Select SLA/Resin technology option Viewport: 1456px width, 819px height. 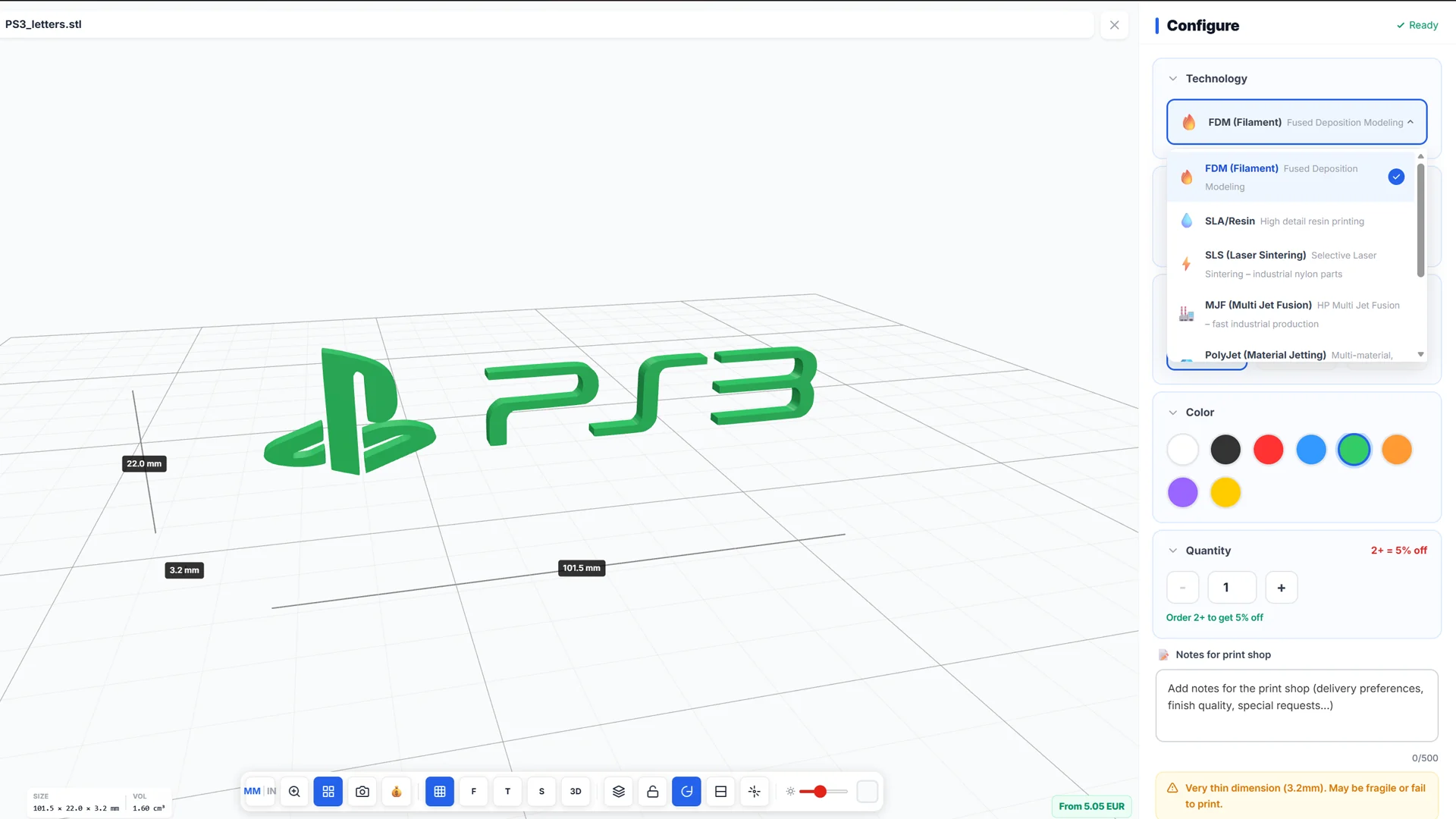click(1291, 221)
